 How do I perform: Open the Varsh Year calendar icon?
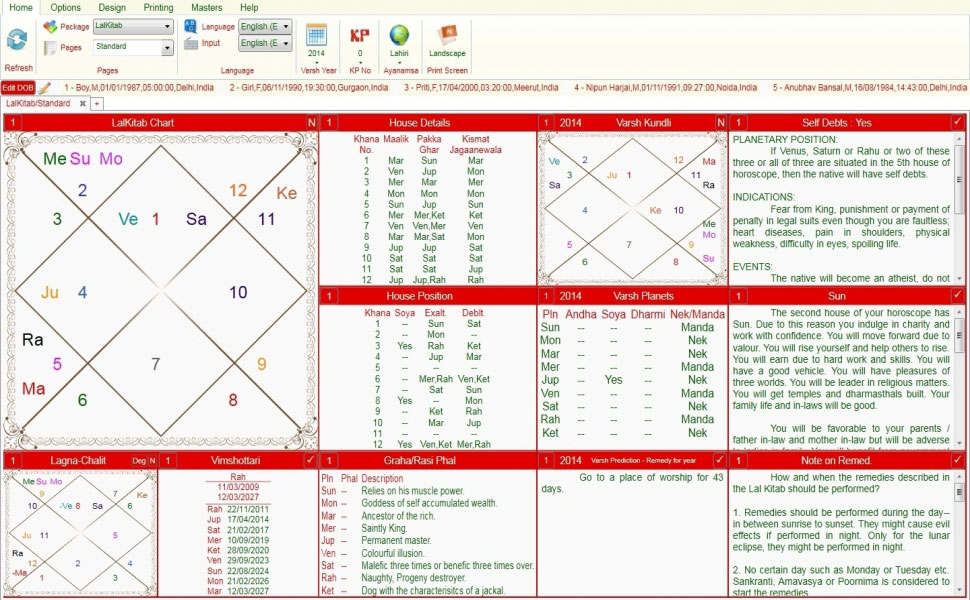click(316, 35)
